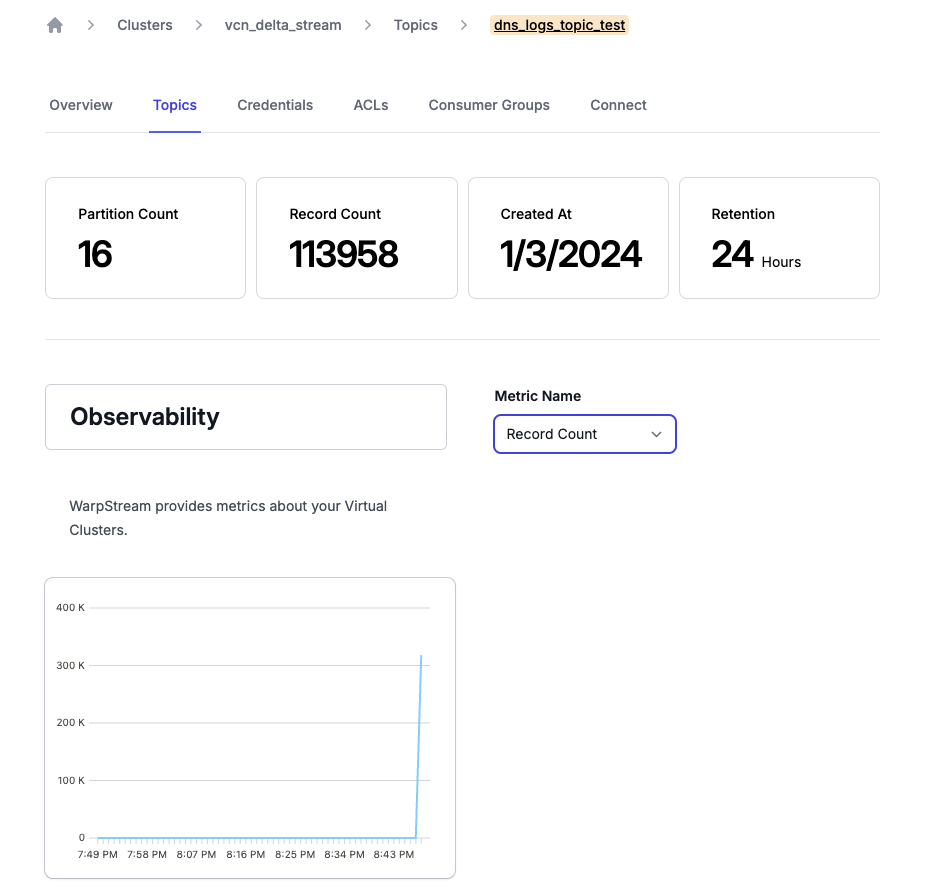Click the chevron arrow before dns_logs_topic_test
This screenshot has height=892, width=929.
tap(464, 25)
